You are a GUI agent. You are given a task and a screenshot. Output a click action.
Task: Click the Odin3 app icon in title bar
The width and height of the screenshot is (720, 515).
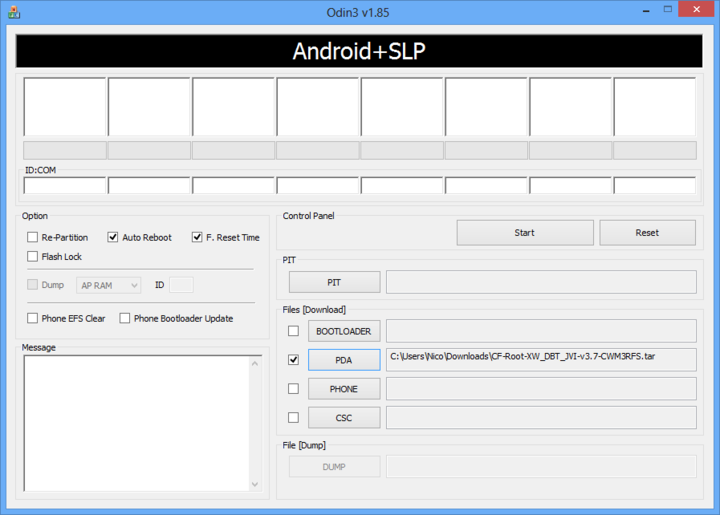[x=14, y=12]
